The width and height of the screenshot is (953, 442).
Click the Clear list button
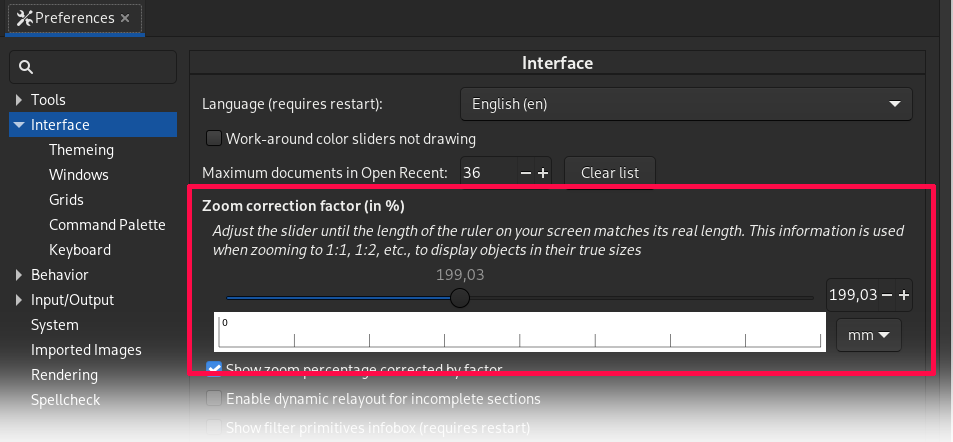click(610, 173)
